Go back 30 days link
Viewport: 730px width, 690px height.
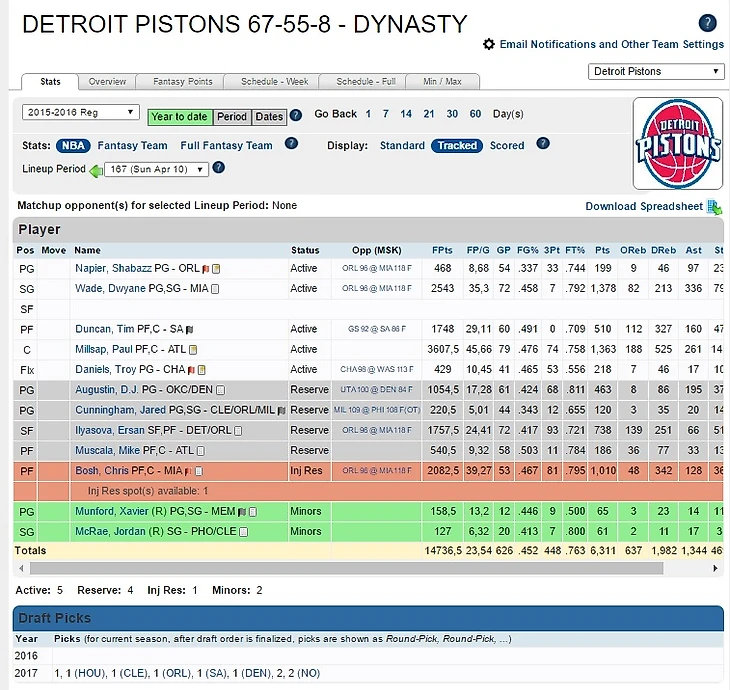click(x=452, y=114)
